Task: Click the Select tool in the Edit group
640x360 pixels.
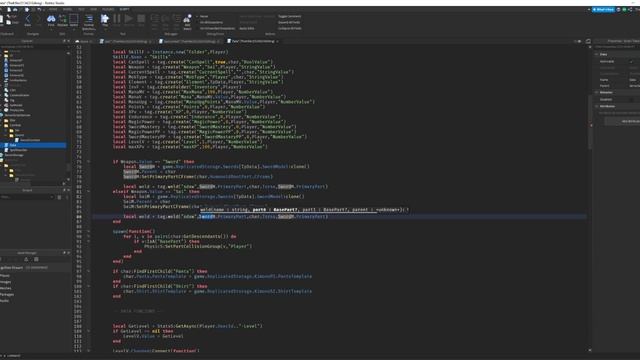Action: pos(74,20)
